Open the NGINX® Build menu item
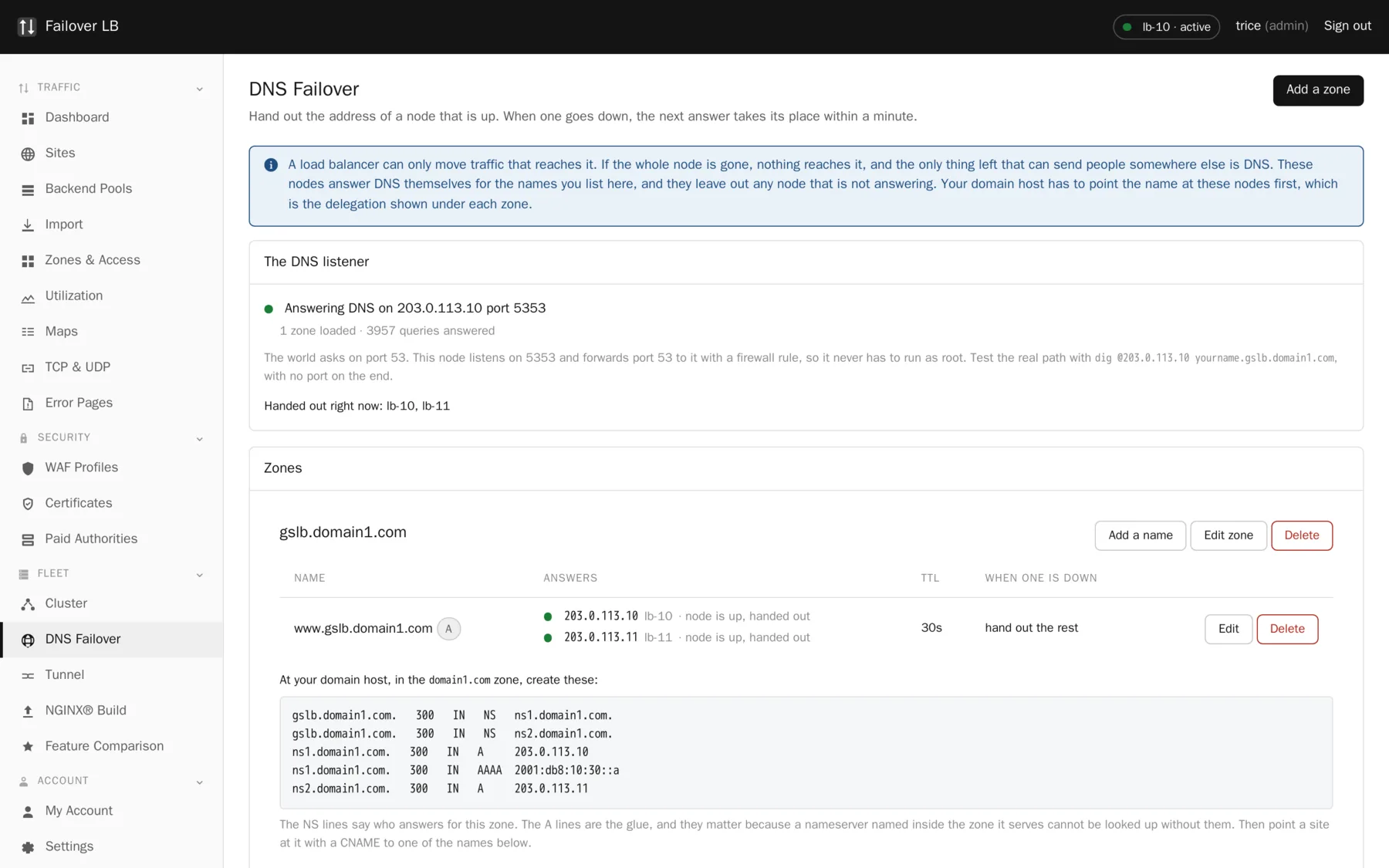Image resolution: width=1389 pixels, height=868 pixels. (112, 711)
